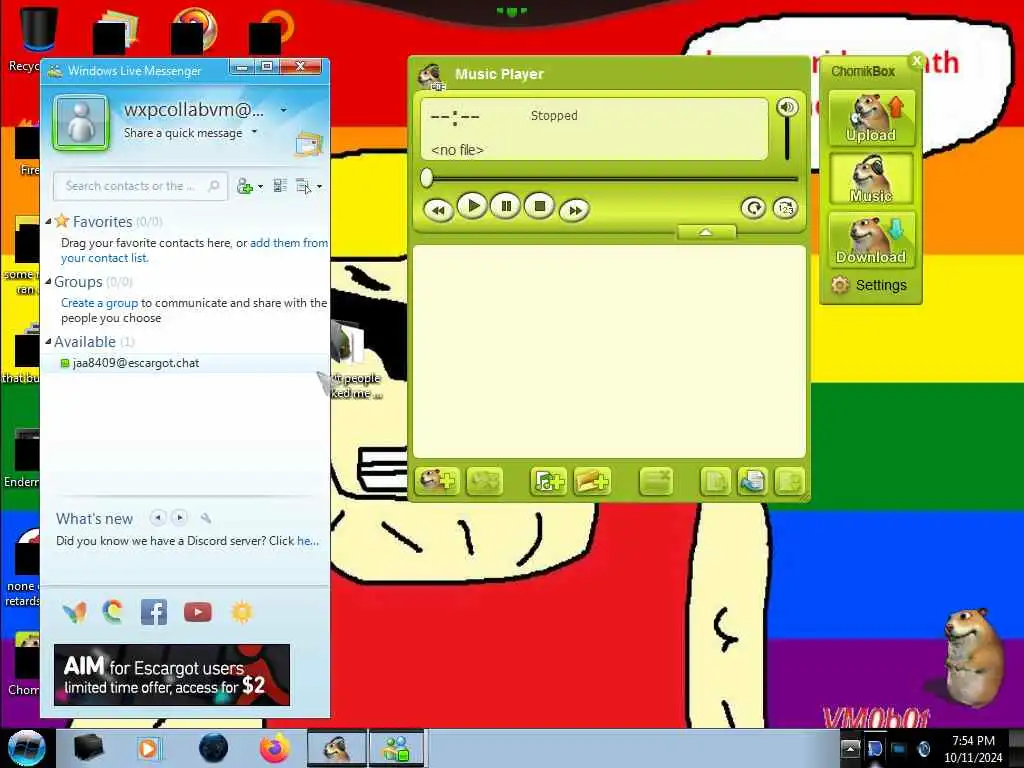Collapse the Available category
This screenshot has width=1024, height=768.
pyautogui.click(x=48, y=342)
